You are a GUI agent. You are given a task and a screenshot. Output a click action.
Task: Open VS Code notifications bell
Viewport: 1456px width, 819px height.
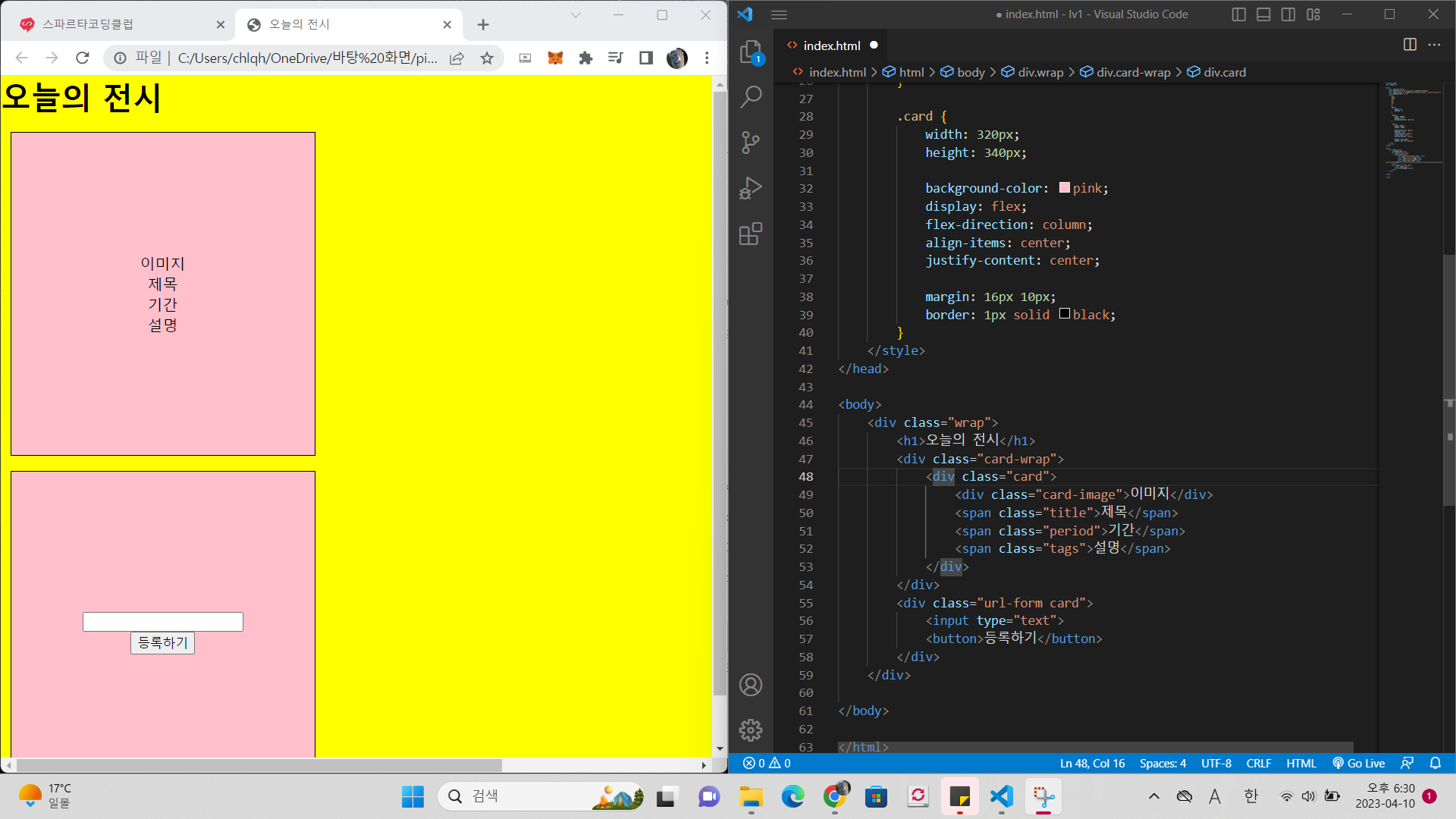pyautogui.click(x=1436, y=764)
